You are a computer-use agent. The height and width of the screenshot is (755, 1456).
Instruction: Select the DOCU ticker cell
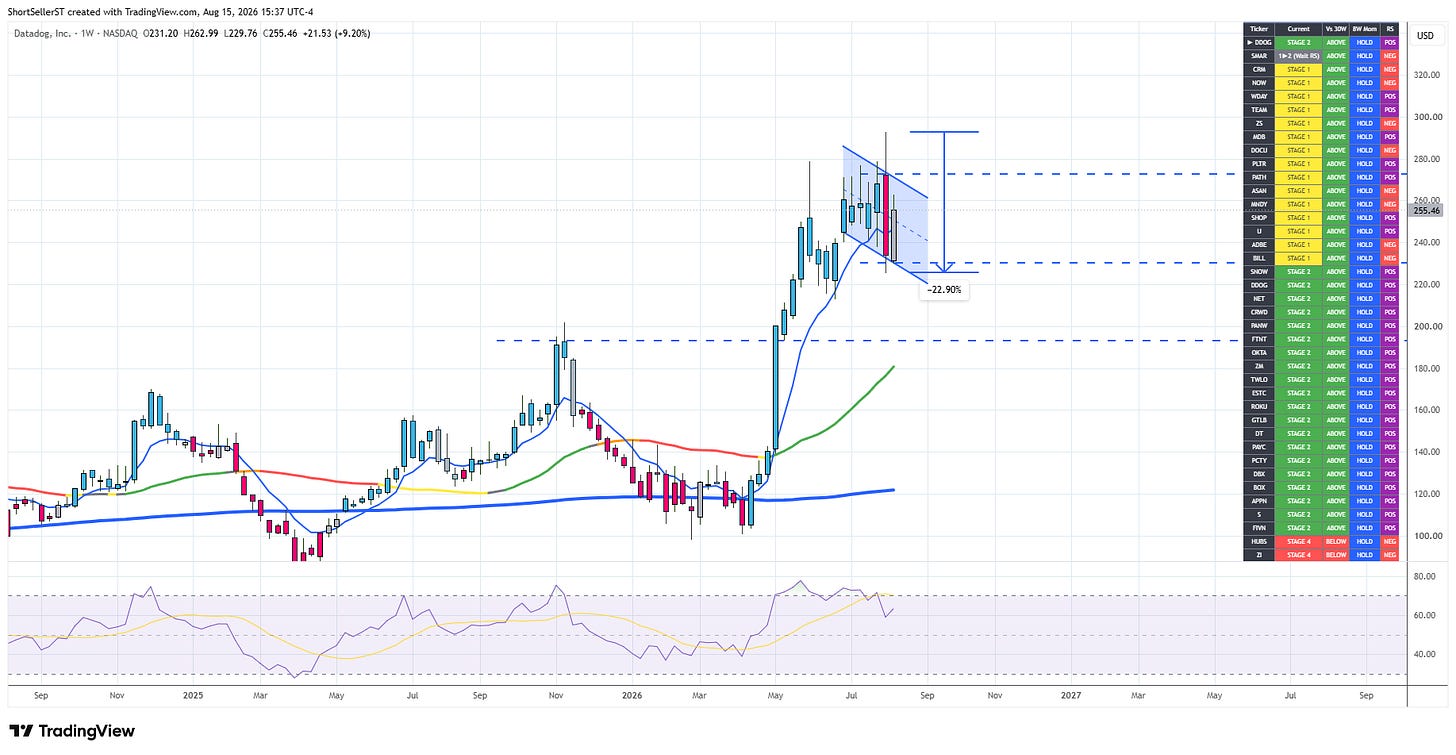pyautogui.click(x=1259, y=150)
